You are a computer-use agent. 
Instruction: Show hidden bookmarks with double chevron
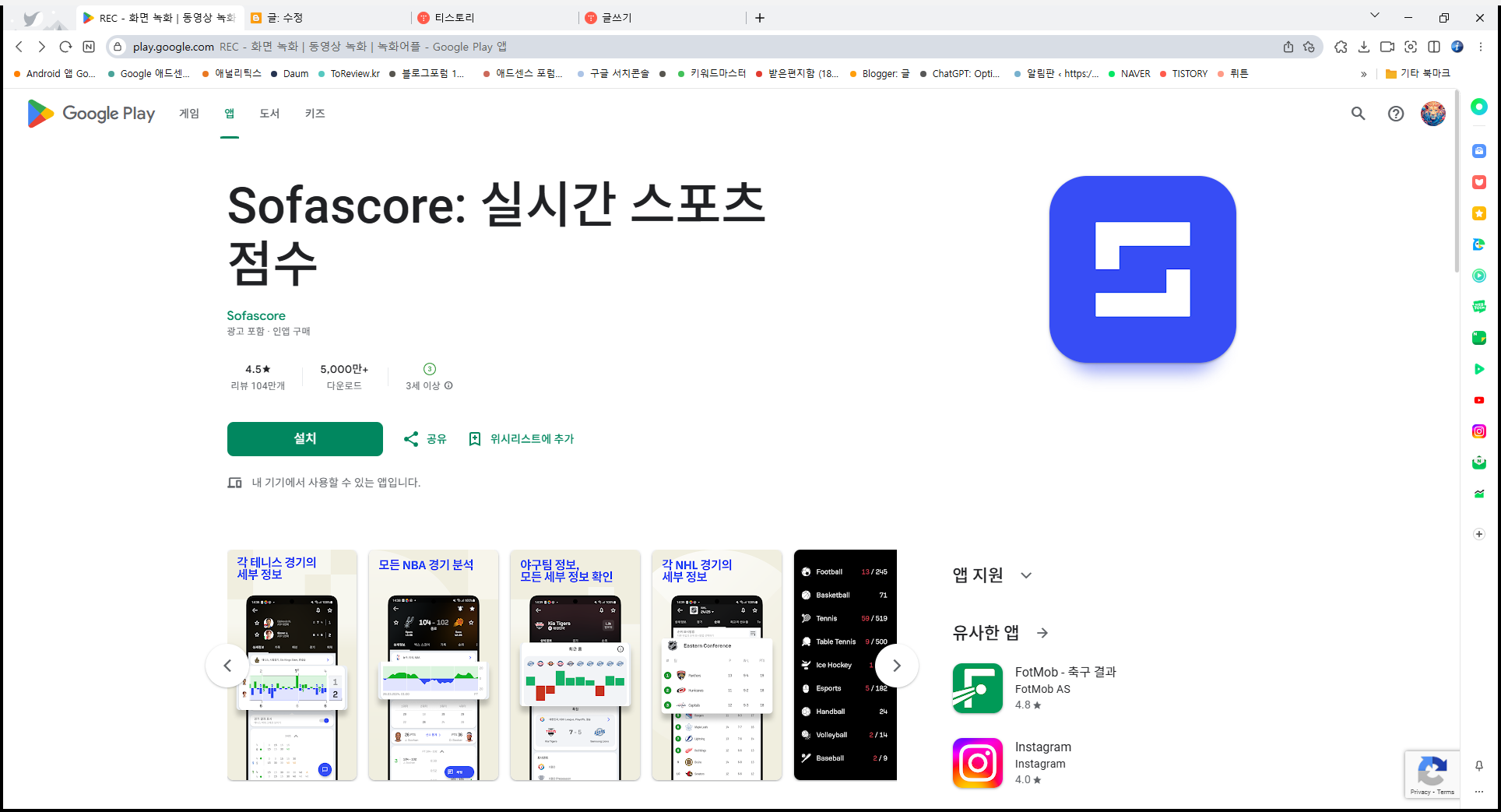[x=1363, y=74]
